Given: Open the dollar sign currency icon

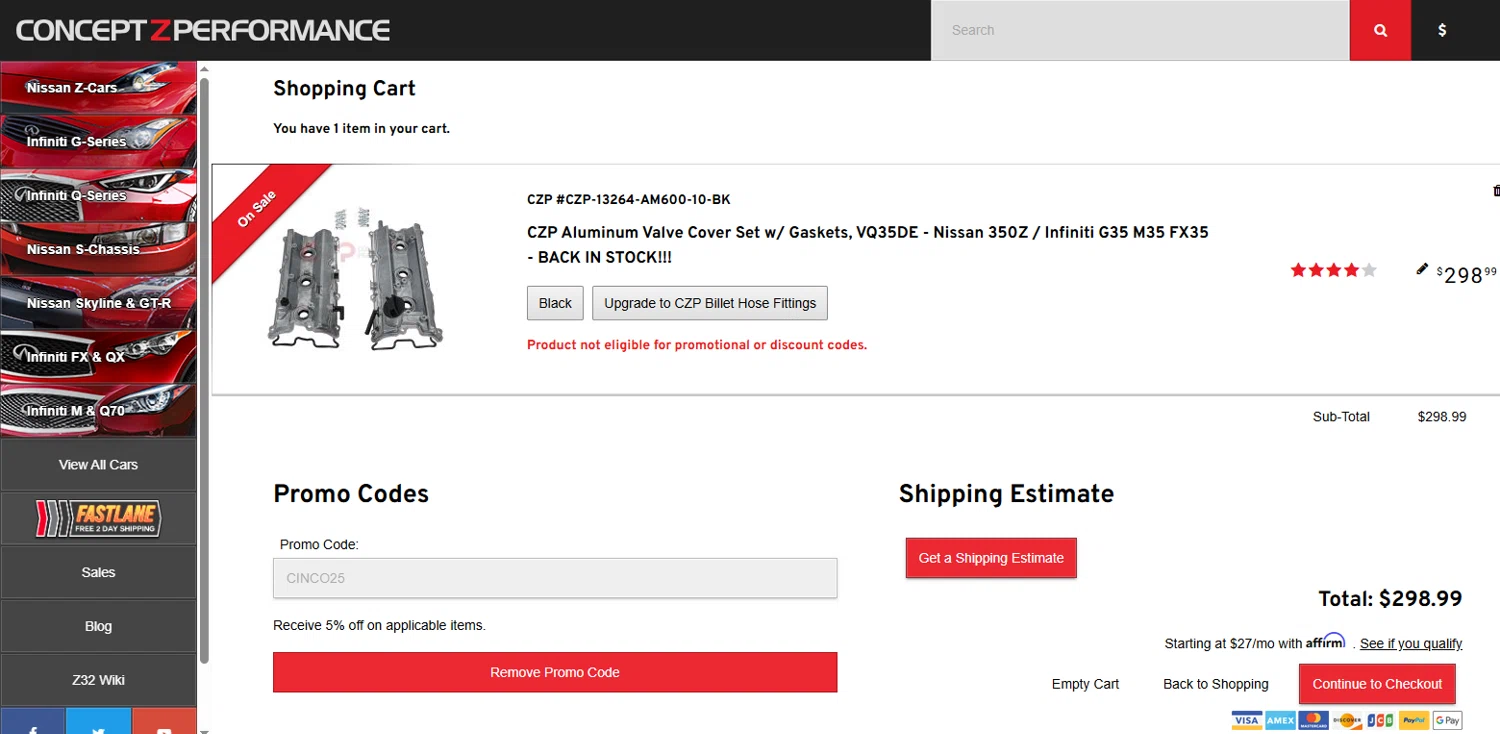Looking at the screenshot, I should pyautogui.click(x=1441, y=30).
